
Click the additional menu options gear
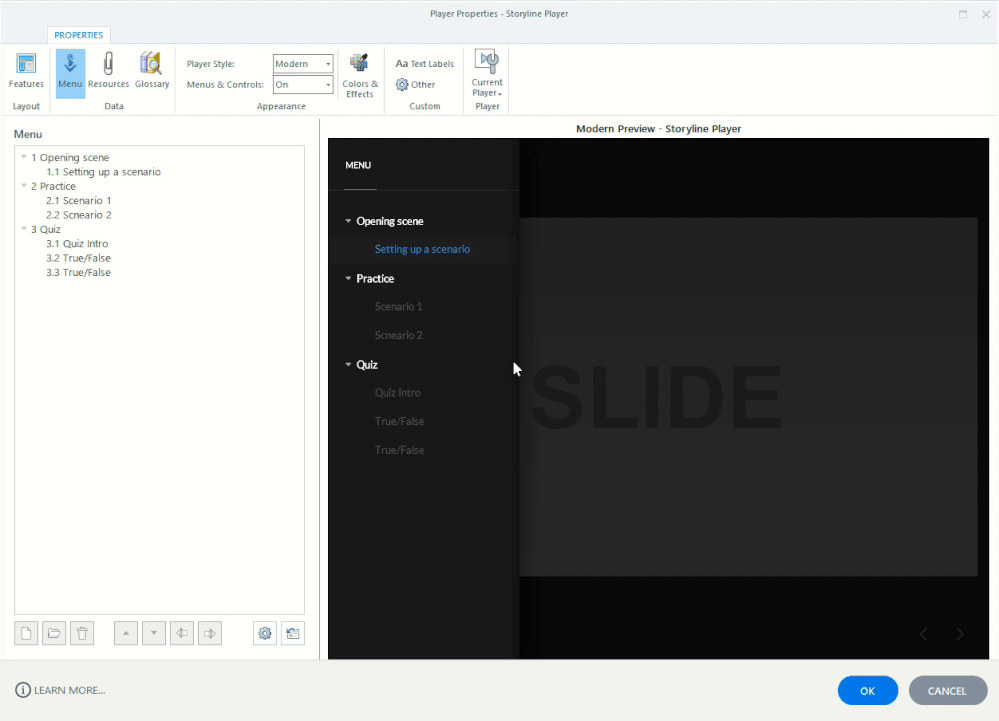tap(265, 633)
